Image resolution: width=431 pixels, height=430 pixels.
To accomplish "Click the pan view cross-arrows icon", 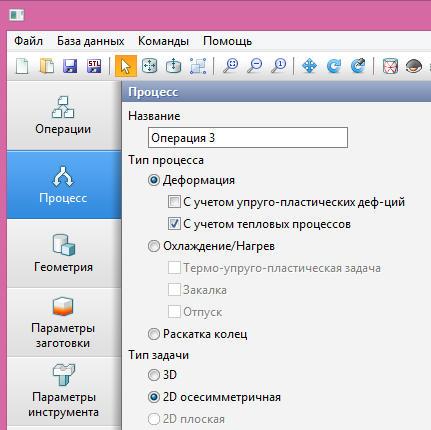I will click(309, 66).
